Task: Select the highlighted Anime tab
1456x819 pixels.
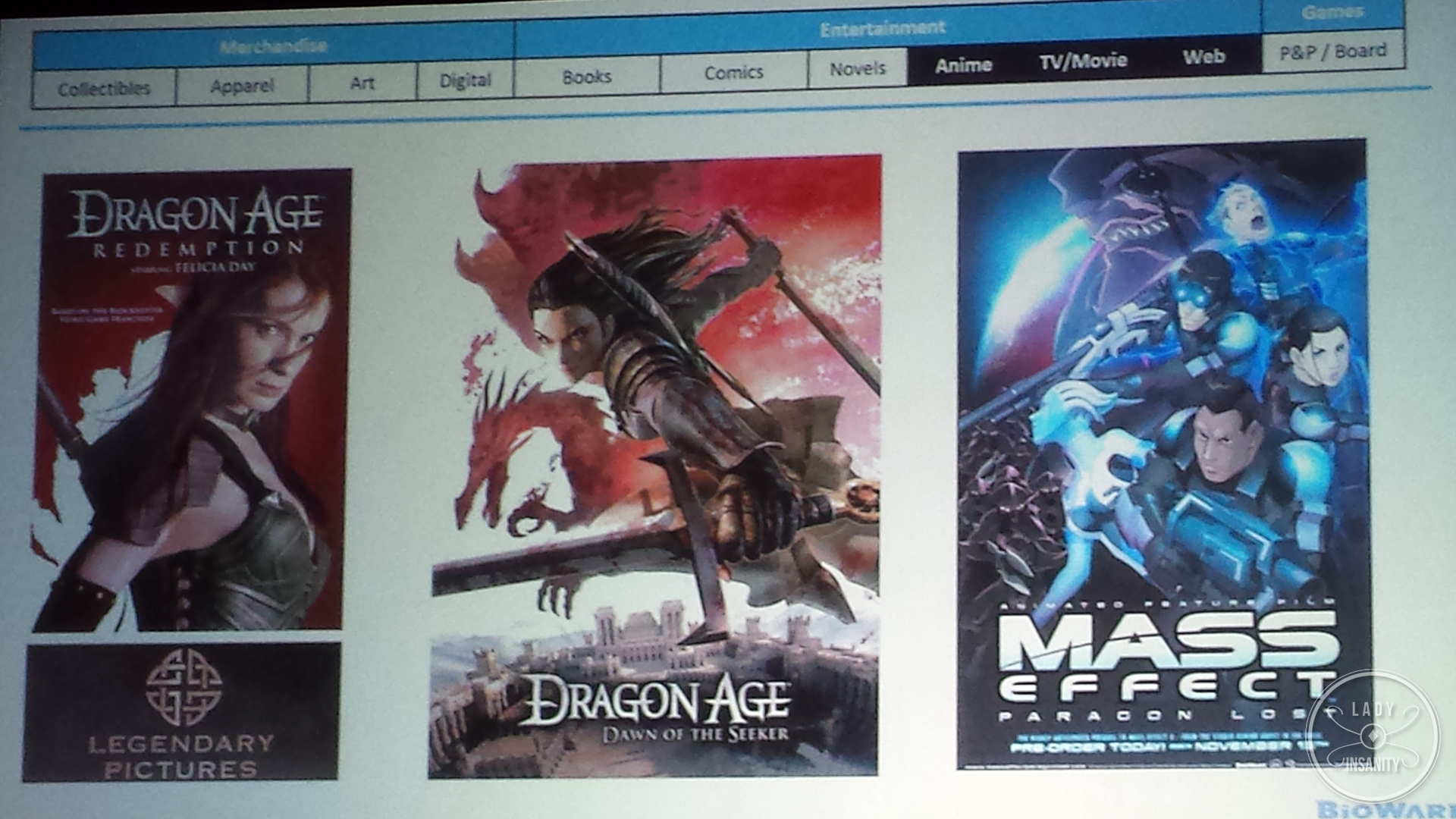Action: (963, 65)
